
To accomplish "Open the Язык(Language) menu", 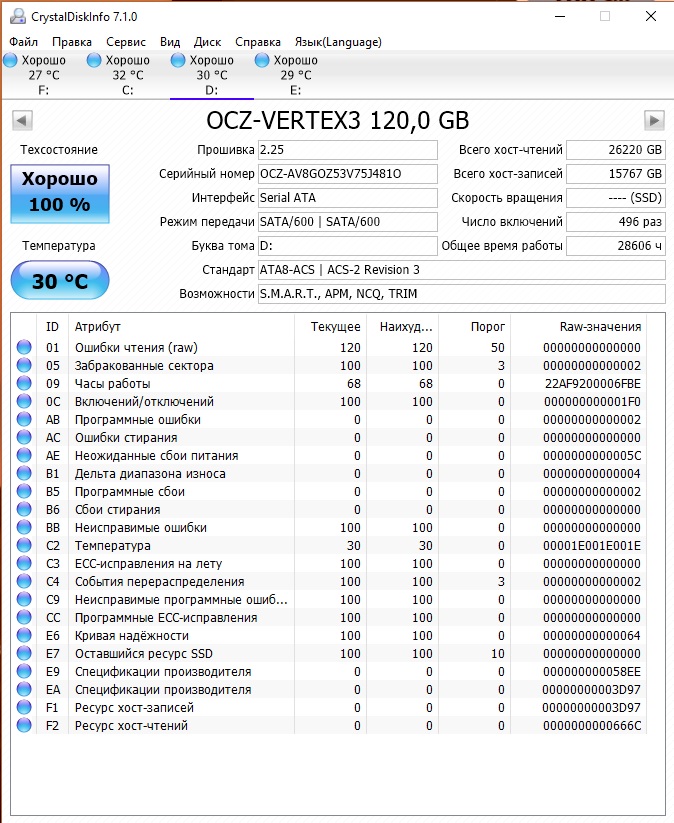I will pyautogui.click(x=338, y=42).
